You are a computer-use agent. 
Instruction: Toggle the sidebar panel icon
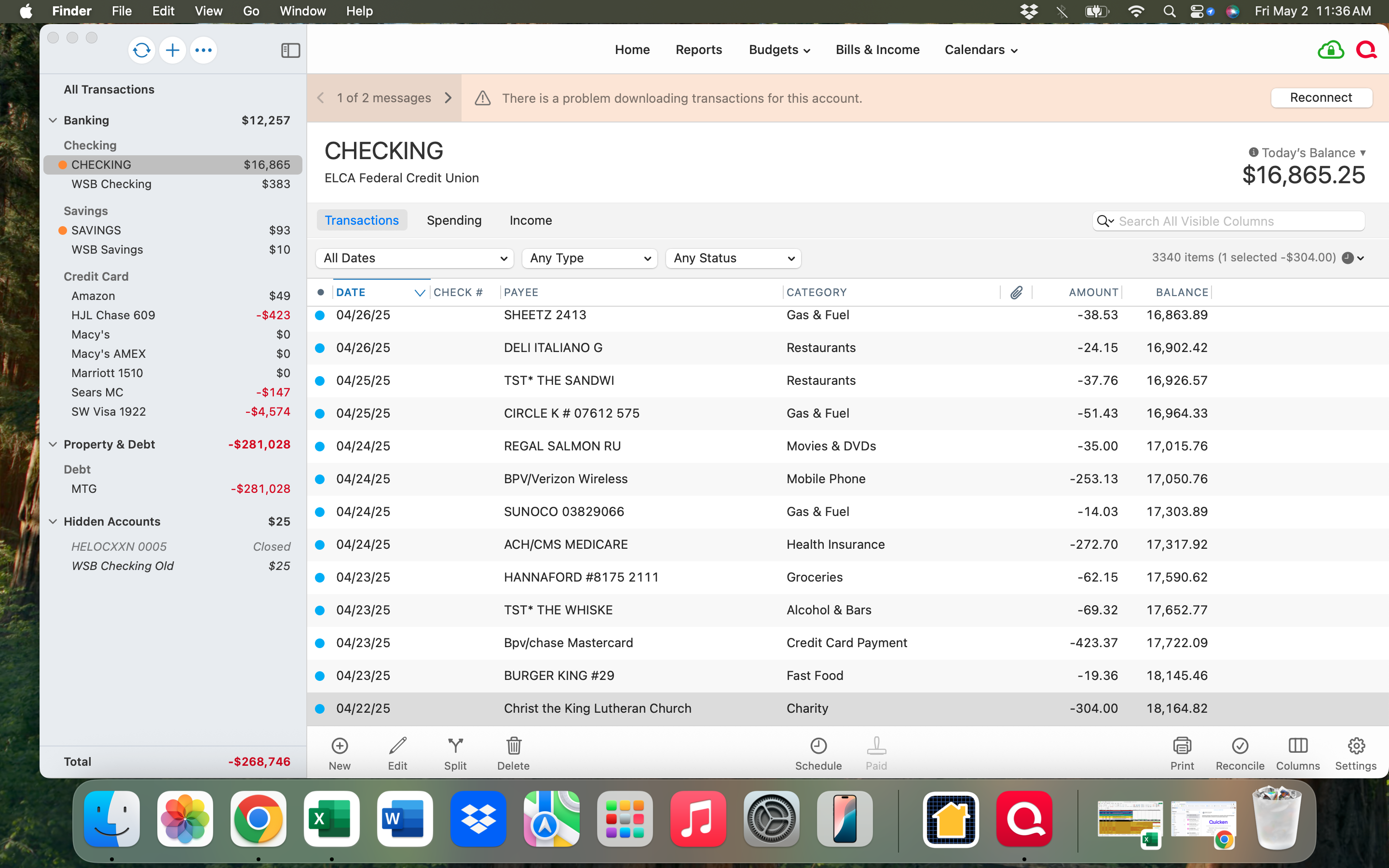tap(290, 51)
